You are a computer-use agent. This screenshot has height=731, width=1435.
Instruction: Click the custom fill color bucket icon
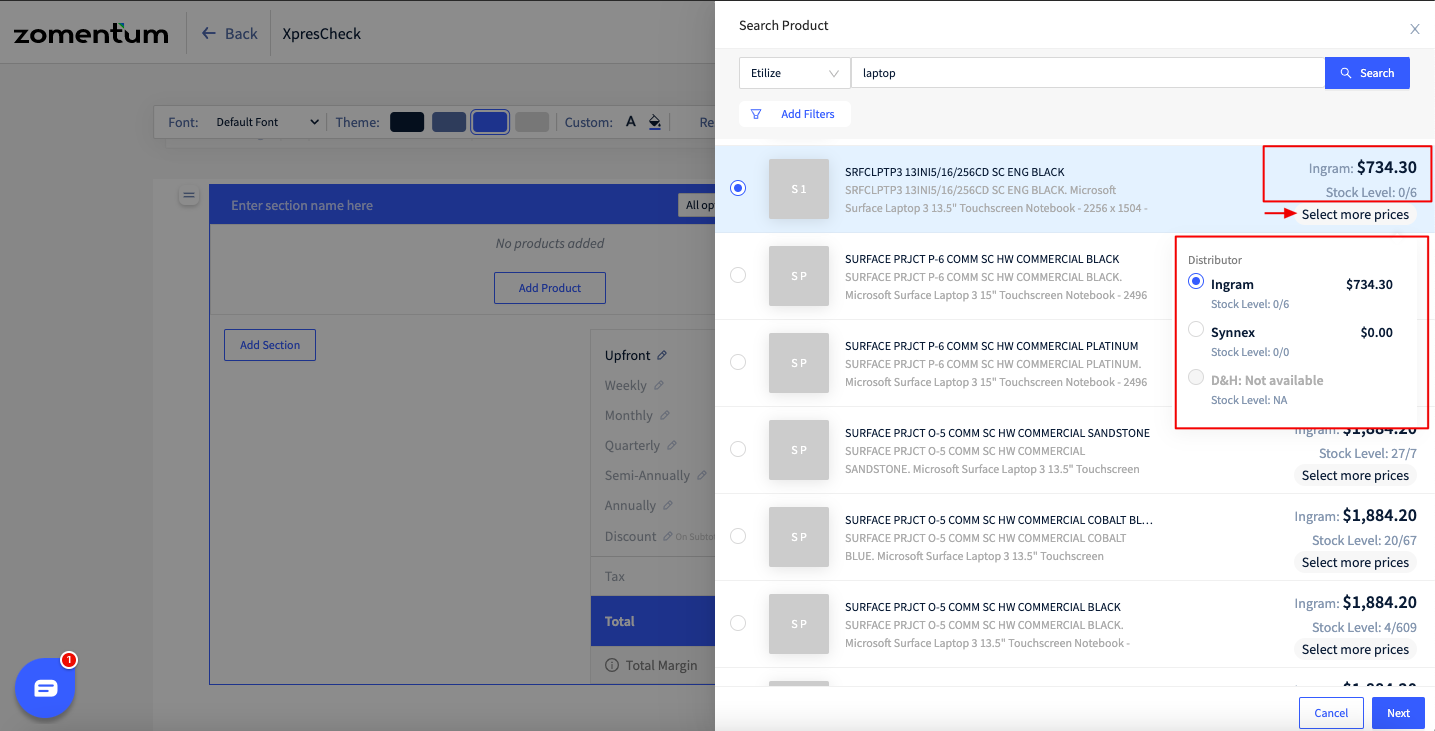[655, 122]
